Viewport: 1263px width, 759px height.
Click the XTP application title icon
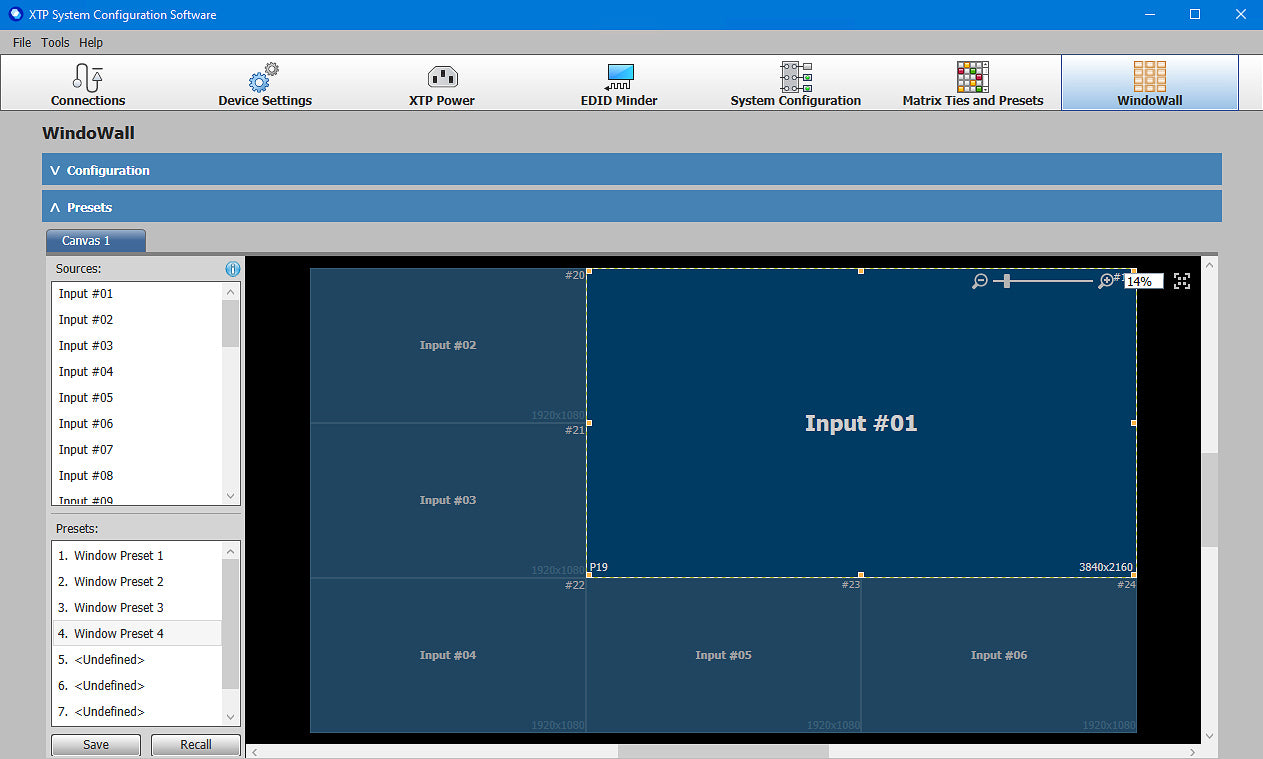coord(15,14)
